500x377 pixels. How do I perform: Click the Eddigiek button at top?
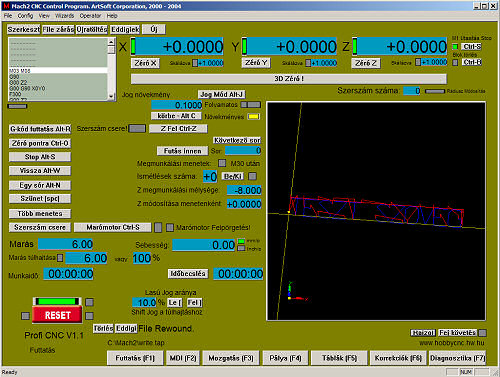click(x=125, y=29)
